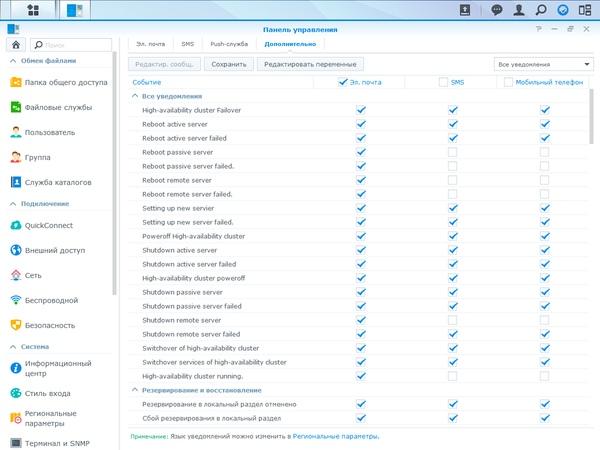Collapse the Все уведомления group

pyautogui.click(x=135, y=96)
